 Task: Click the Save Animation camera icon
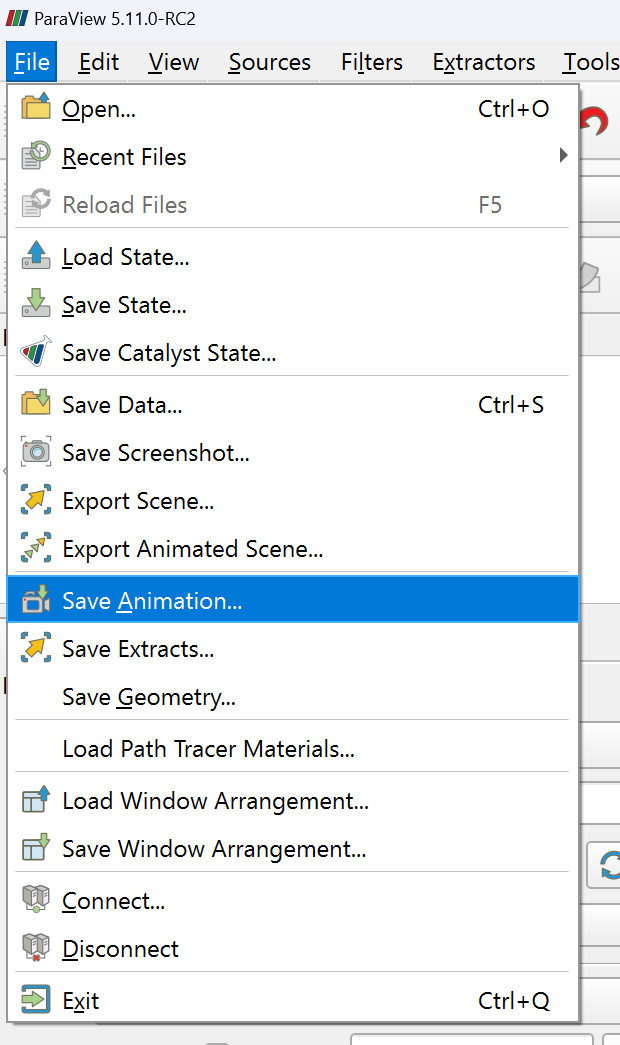[x=36, y=601]
